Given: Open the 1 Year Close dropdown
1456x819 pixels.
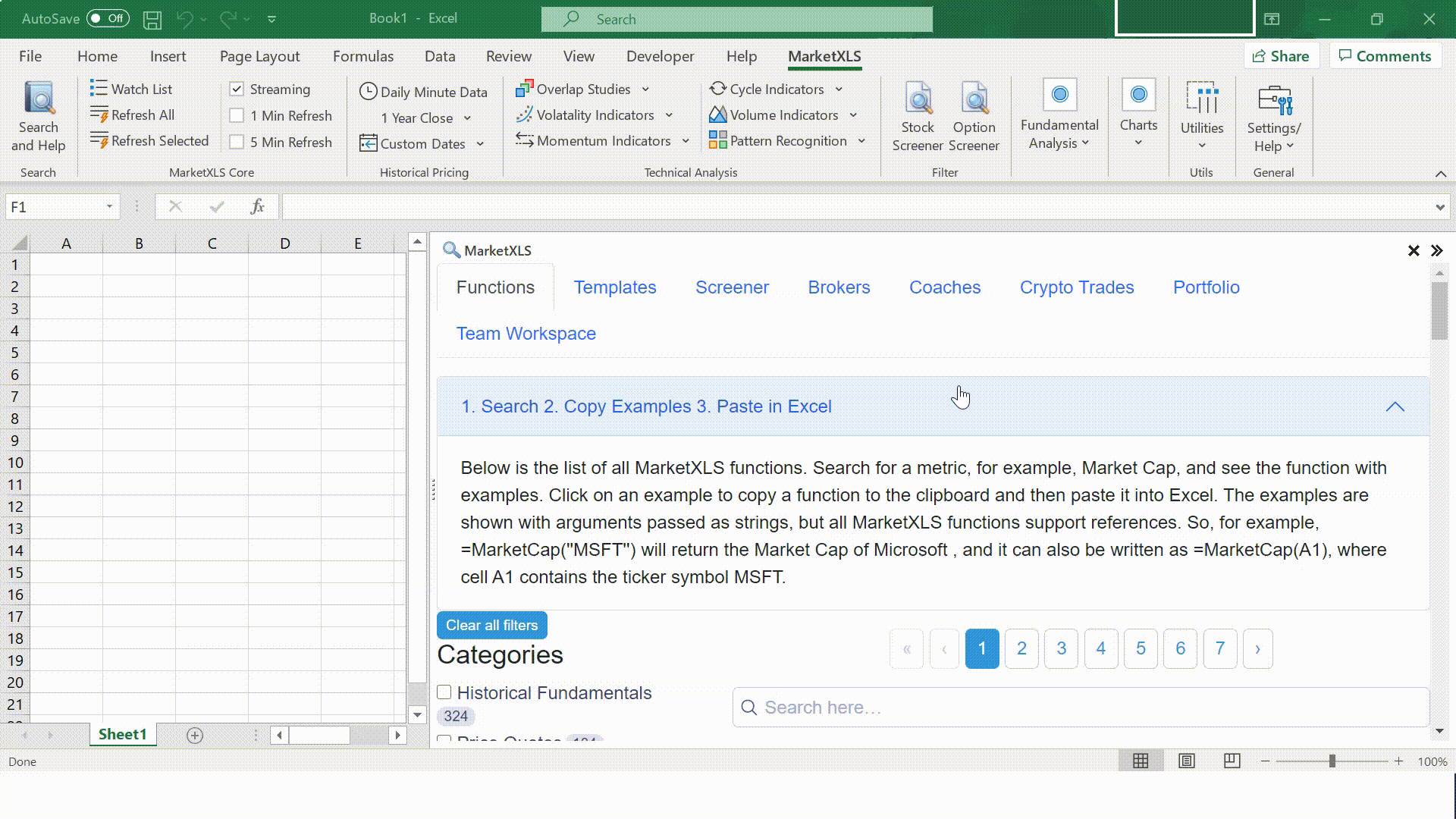Looking at the screenshot, I should (467, 118).
